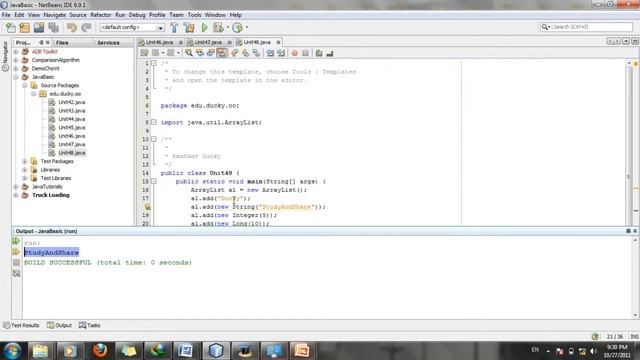The width and height of the screenshot is (640, 360).
Task: Click the Build Main Project hammer icon
Action: (x=174, y=28)
